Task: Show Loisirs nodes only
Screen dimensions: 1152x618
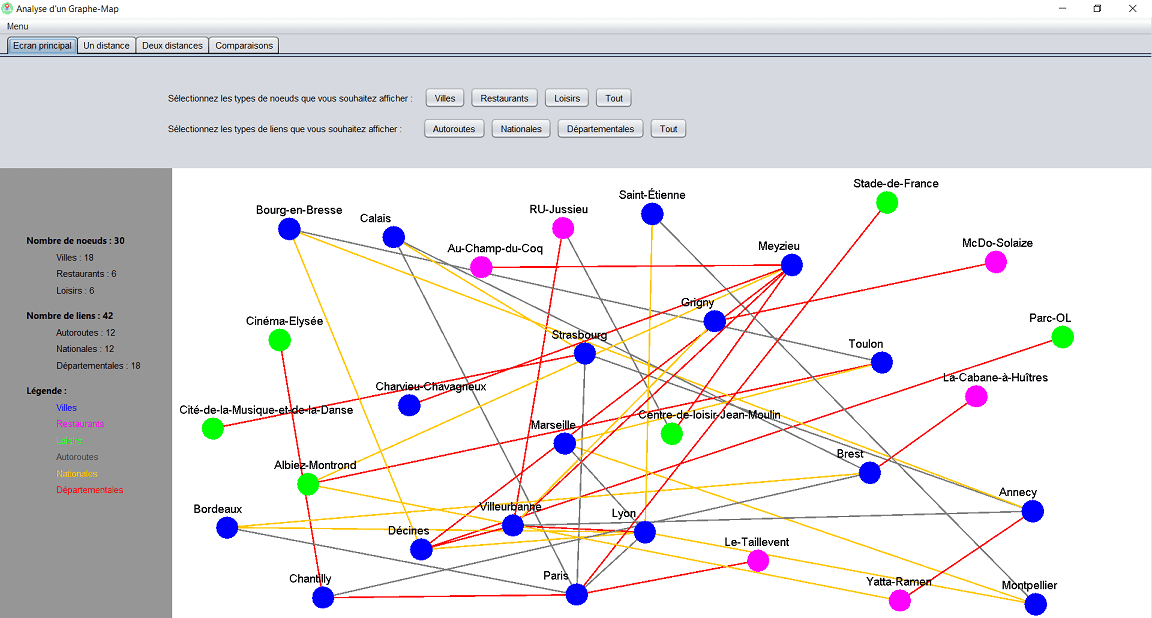Action: (566, 97)
